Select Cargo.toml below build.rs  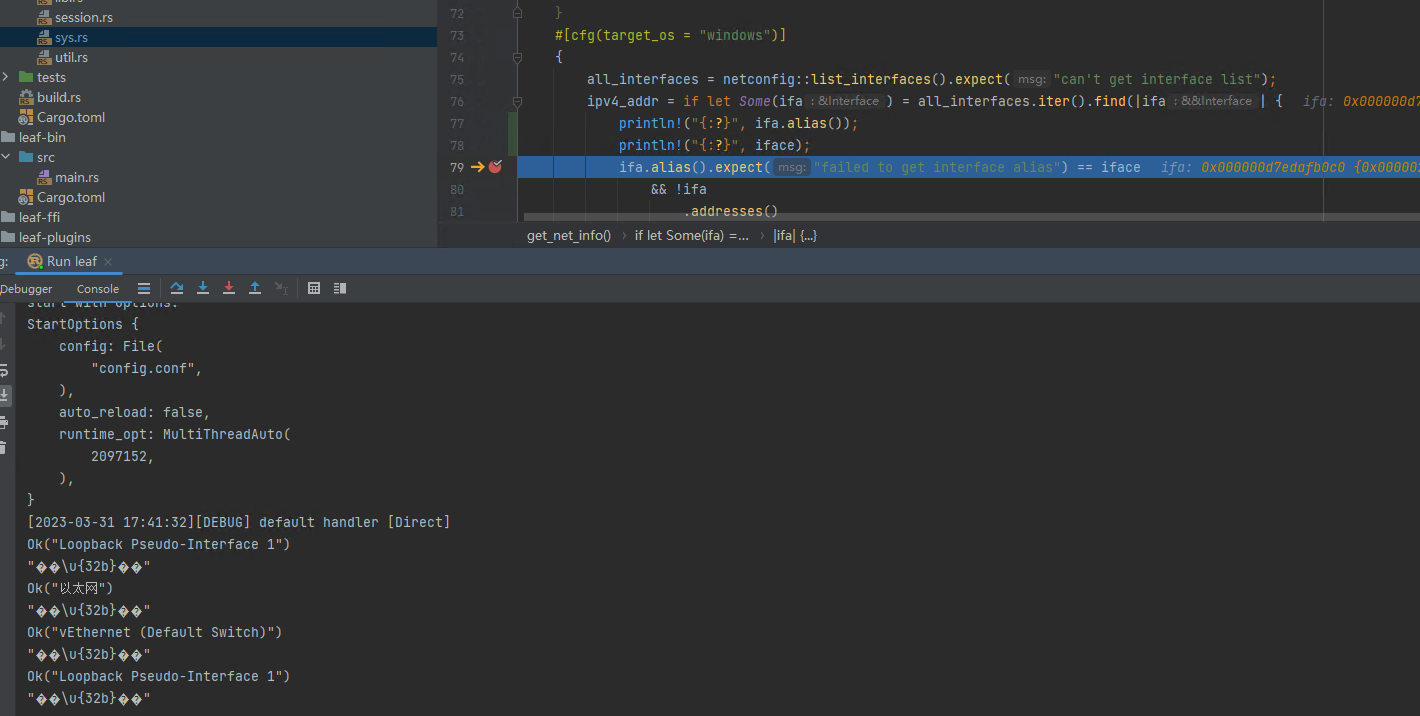point(70,117)
